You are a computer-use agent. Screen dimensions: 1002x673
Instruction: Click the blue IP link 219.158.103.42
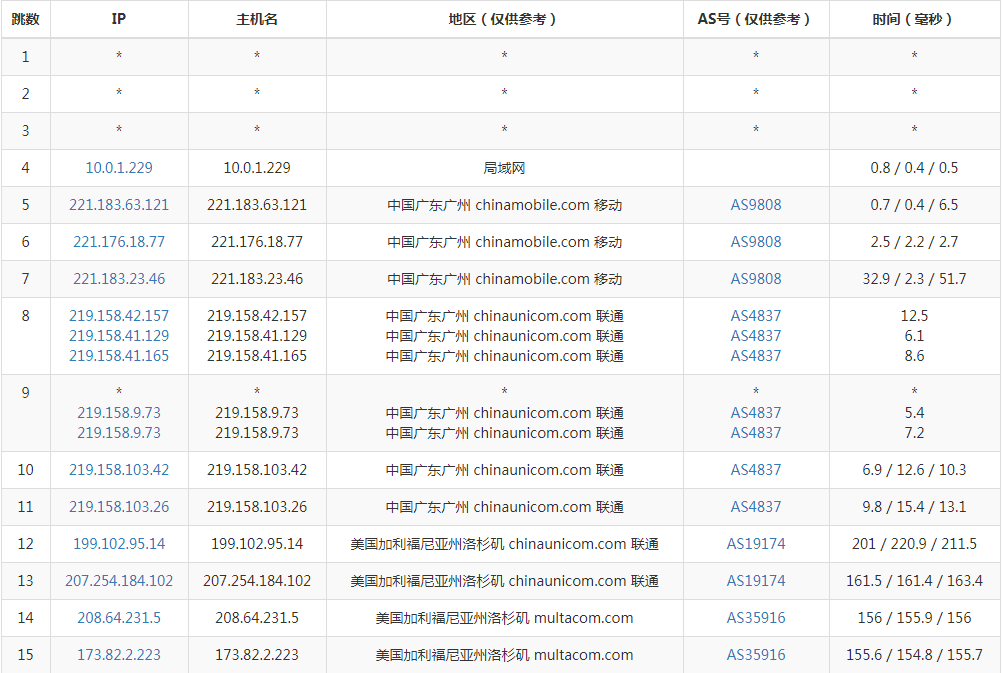point(119,470)
